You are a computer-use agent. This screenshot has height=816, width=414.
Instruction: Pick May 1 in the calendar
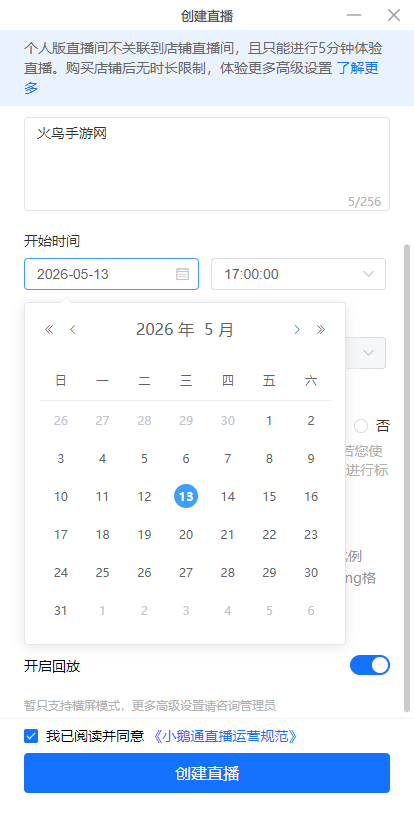point(269,420)
